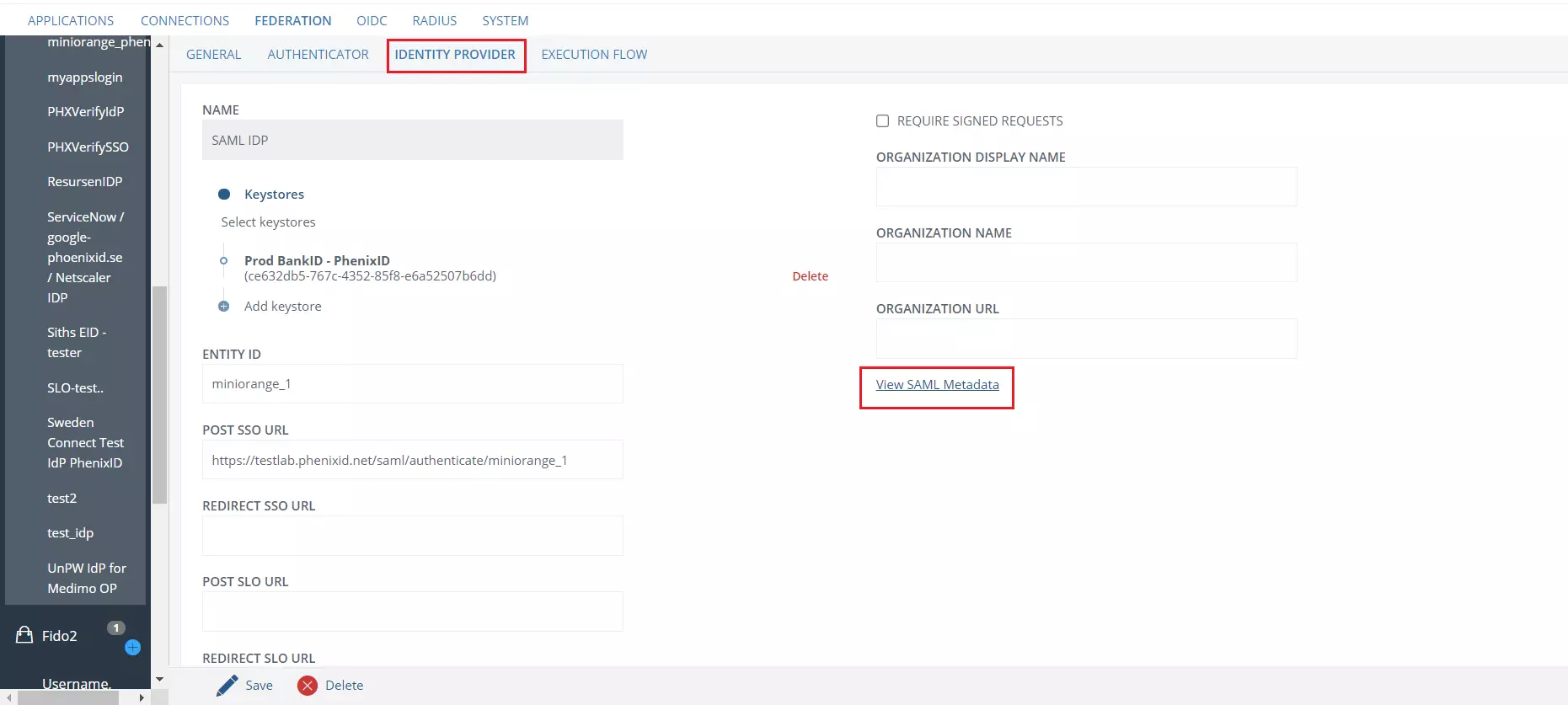1568x705 pixels.
Task: Click the Keystores bullet icon
Action: (224, 195)
